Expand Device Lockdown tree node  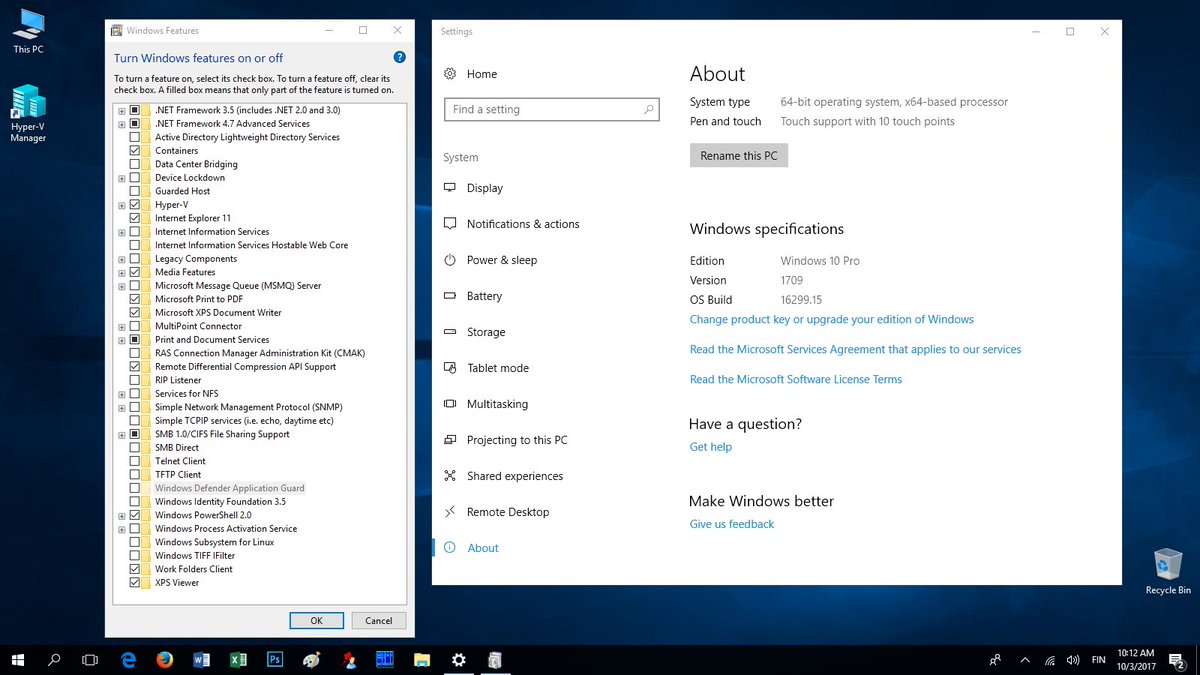(x=122, y=178)
